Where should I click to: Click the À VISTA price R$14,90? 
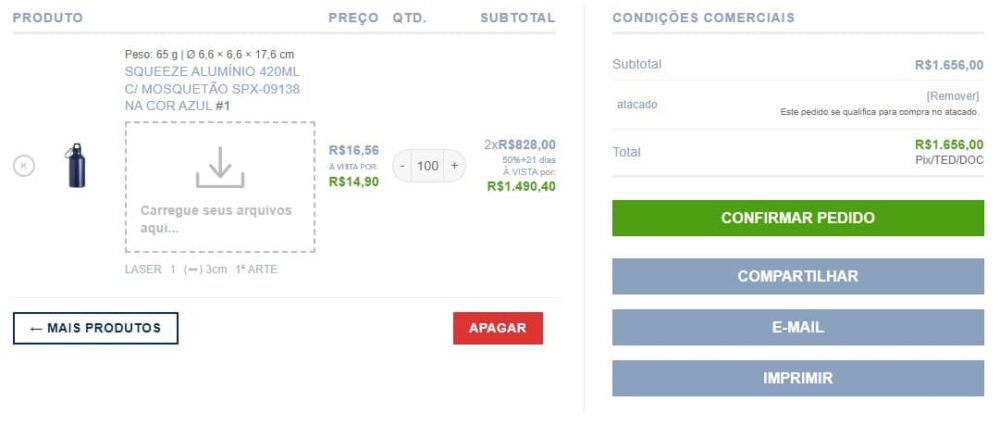point(353,182)
